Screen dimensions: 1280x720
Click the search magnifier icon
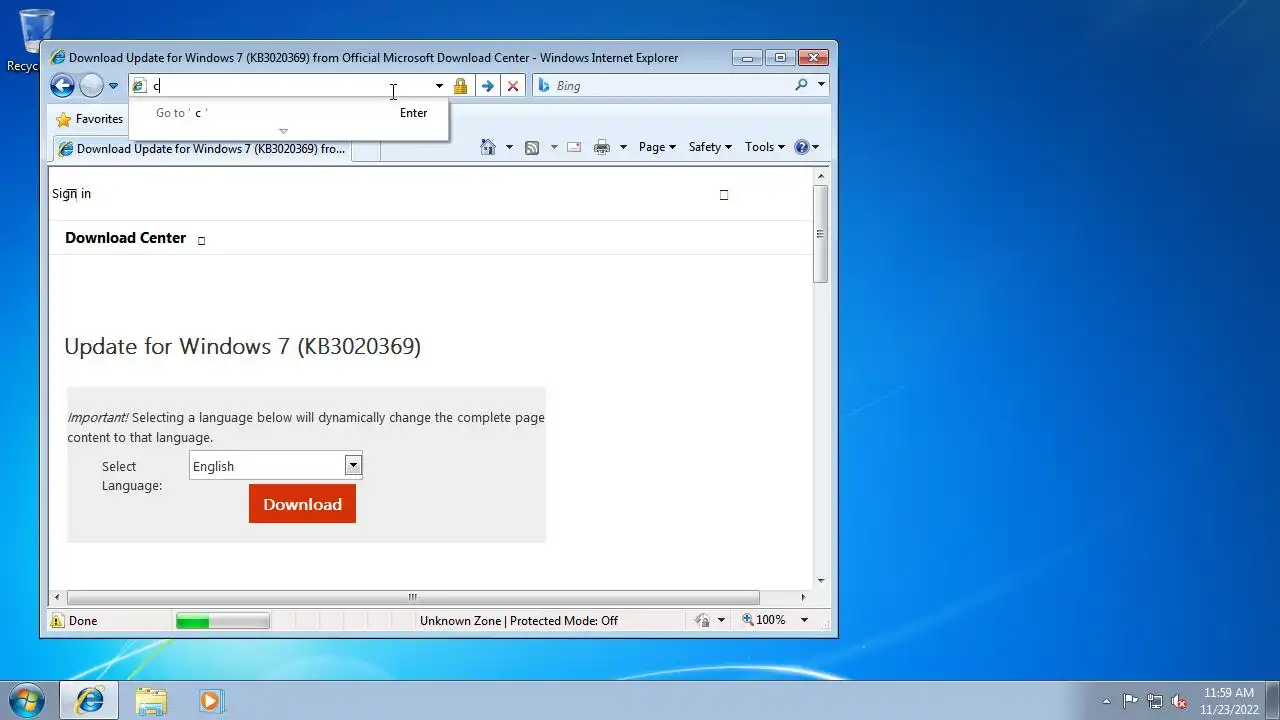(x=801, y=86)
